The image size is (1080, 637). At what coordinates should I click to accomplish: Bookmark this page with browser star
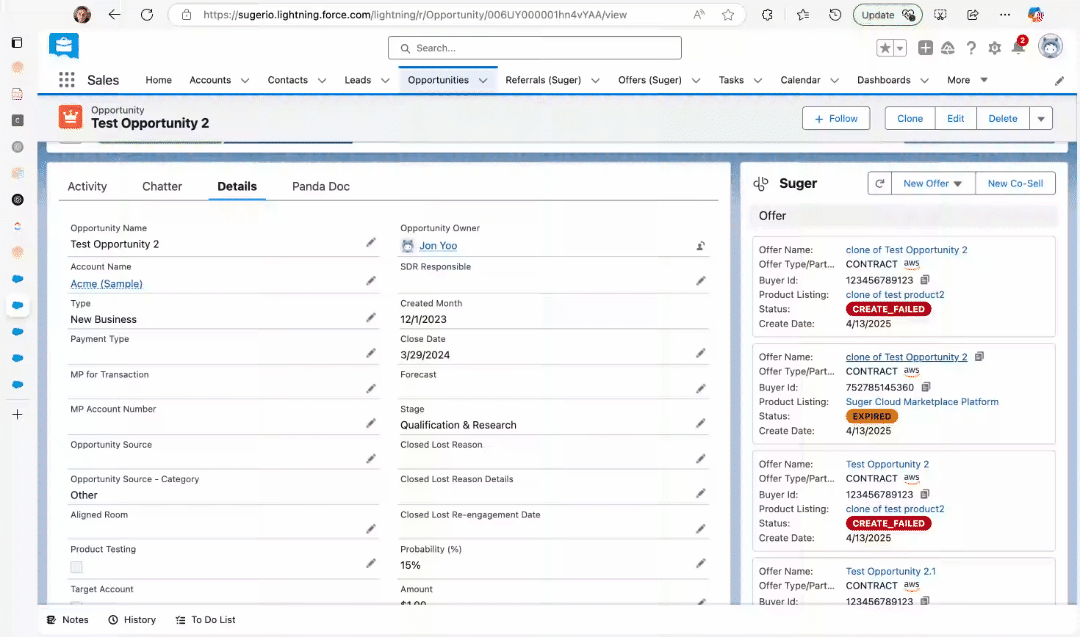[x=728, y=14]
